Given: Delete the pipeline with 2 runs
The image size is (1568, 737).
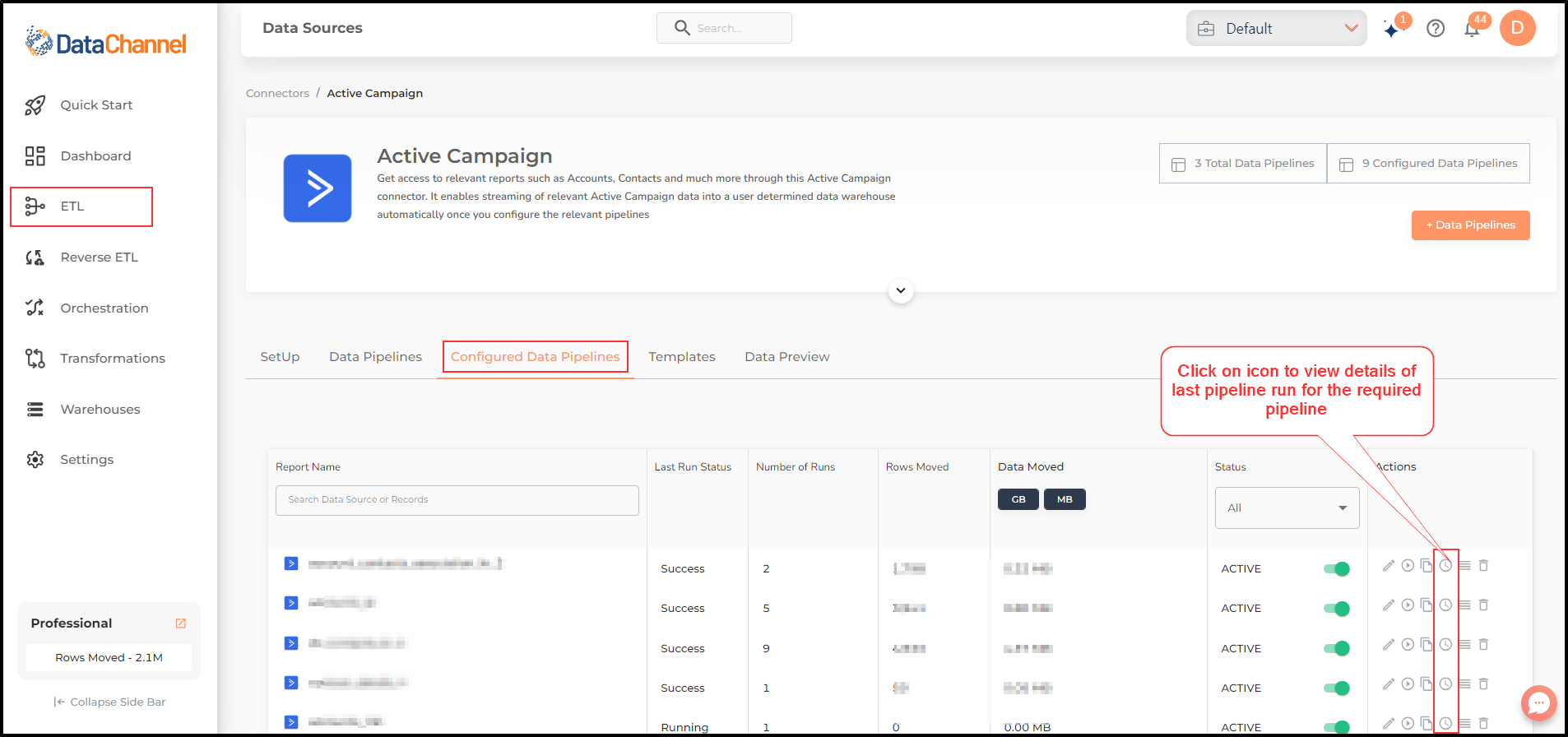Looking at the screenshot, I should click(1483, 565).
